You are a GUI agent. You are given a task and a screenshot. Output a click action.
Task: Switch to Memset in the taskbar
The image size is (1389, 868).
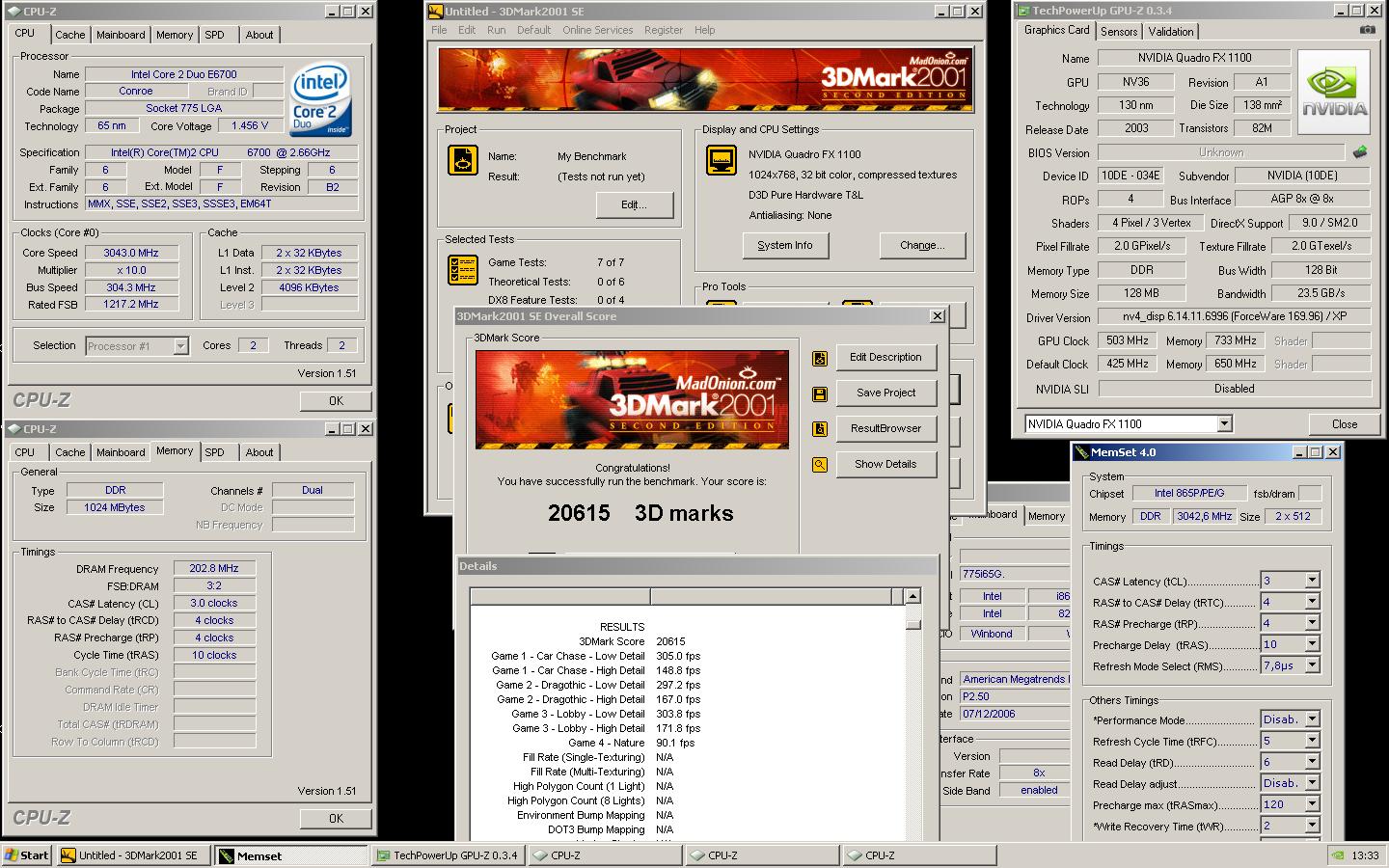290,855
